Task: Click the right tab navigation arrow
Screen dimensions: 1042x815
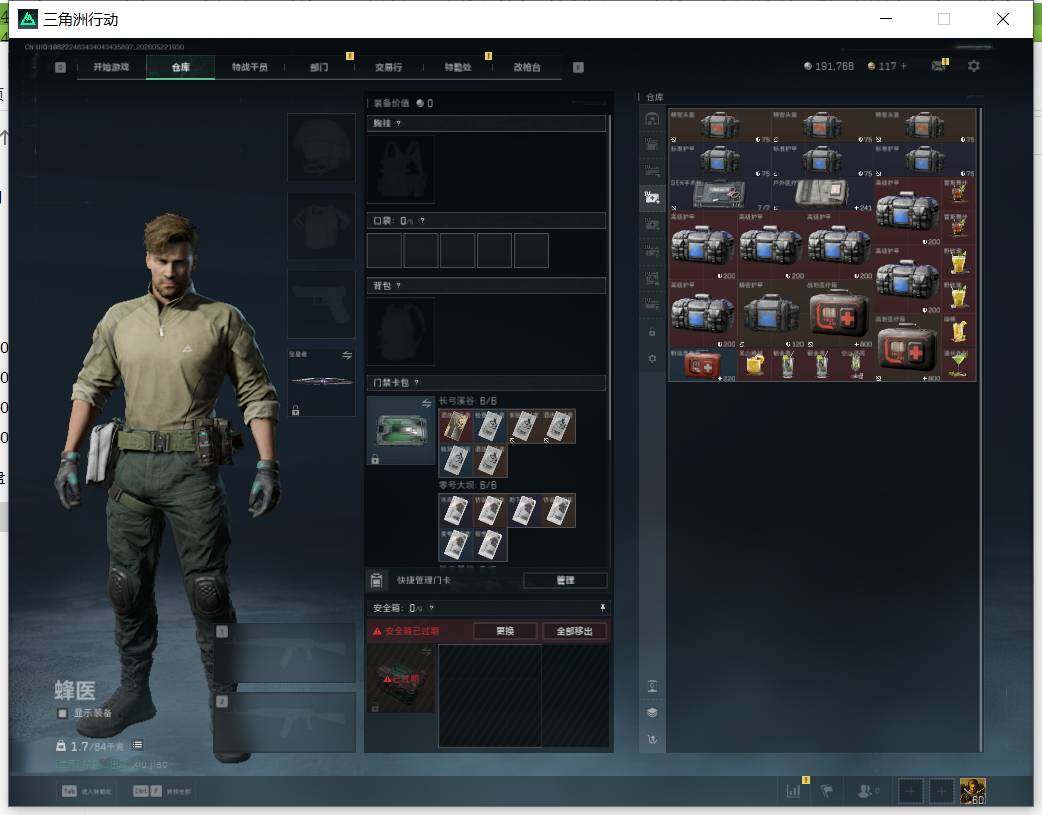Action: point(578,67)
